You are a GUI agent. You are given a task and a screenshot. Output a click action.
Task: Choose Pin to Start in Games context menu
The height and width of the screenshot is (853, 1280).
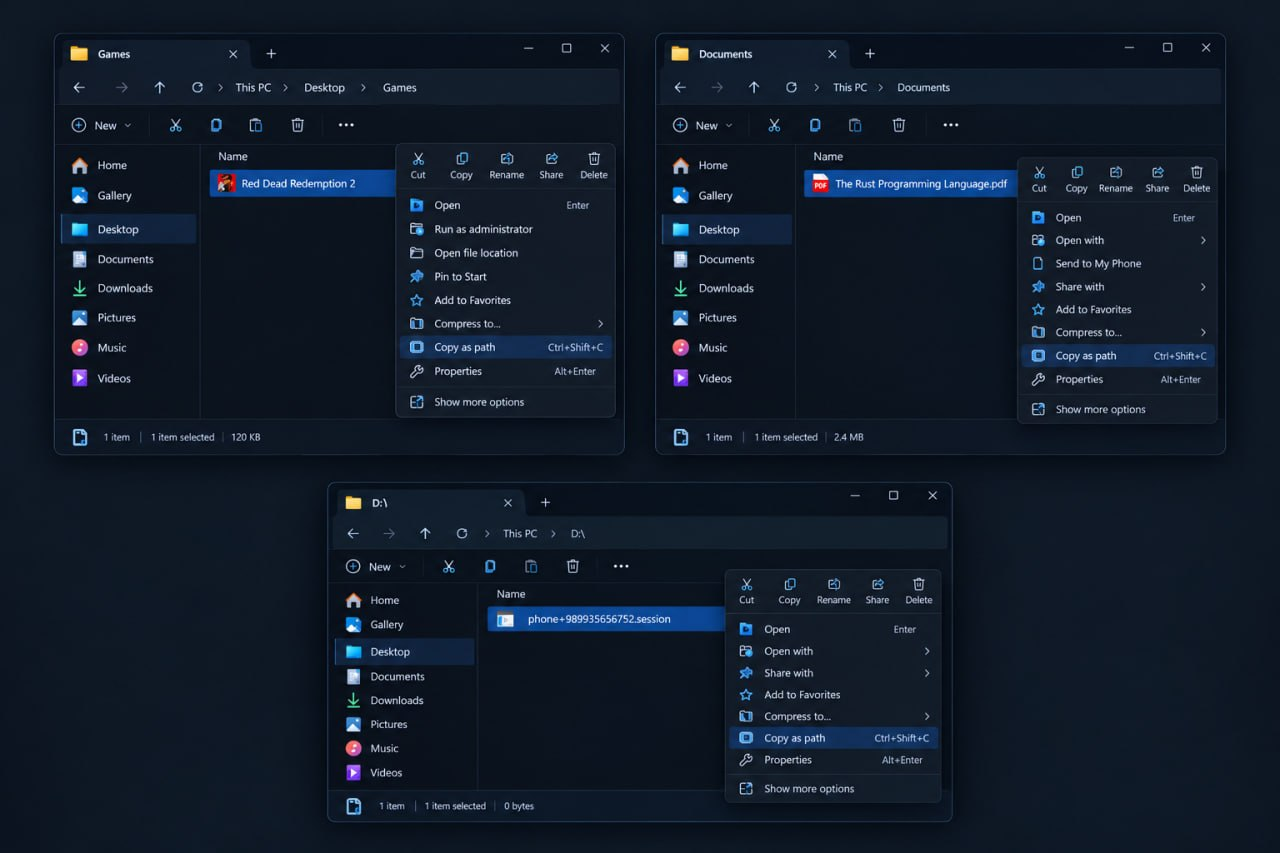[x=506, y=277]
